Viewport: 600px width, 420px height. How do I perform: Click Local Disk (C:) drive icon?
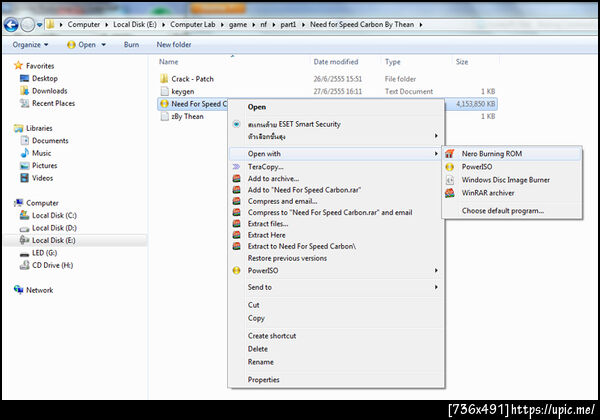(x=24, y=215)
